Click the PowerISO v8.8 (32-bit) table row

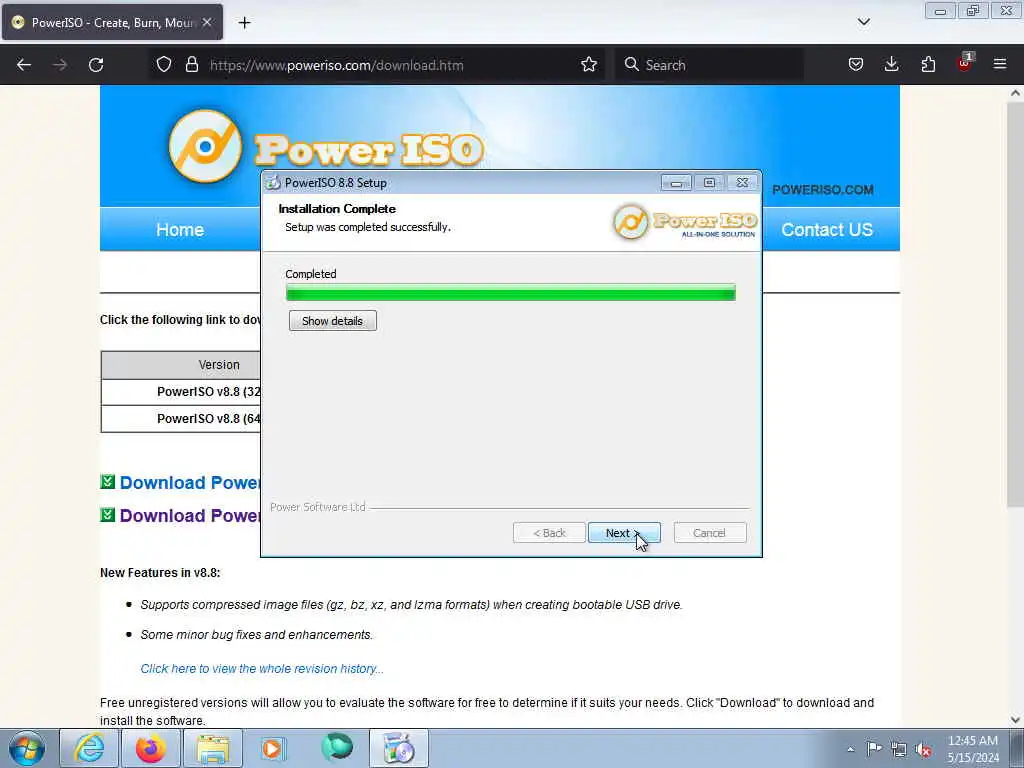[181, 392]
